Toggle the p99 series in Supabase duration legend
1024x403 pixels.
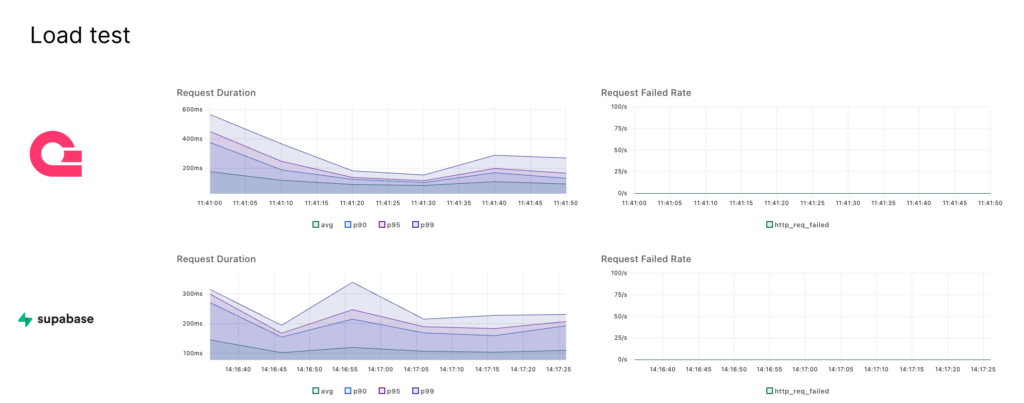424,391
